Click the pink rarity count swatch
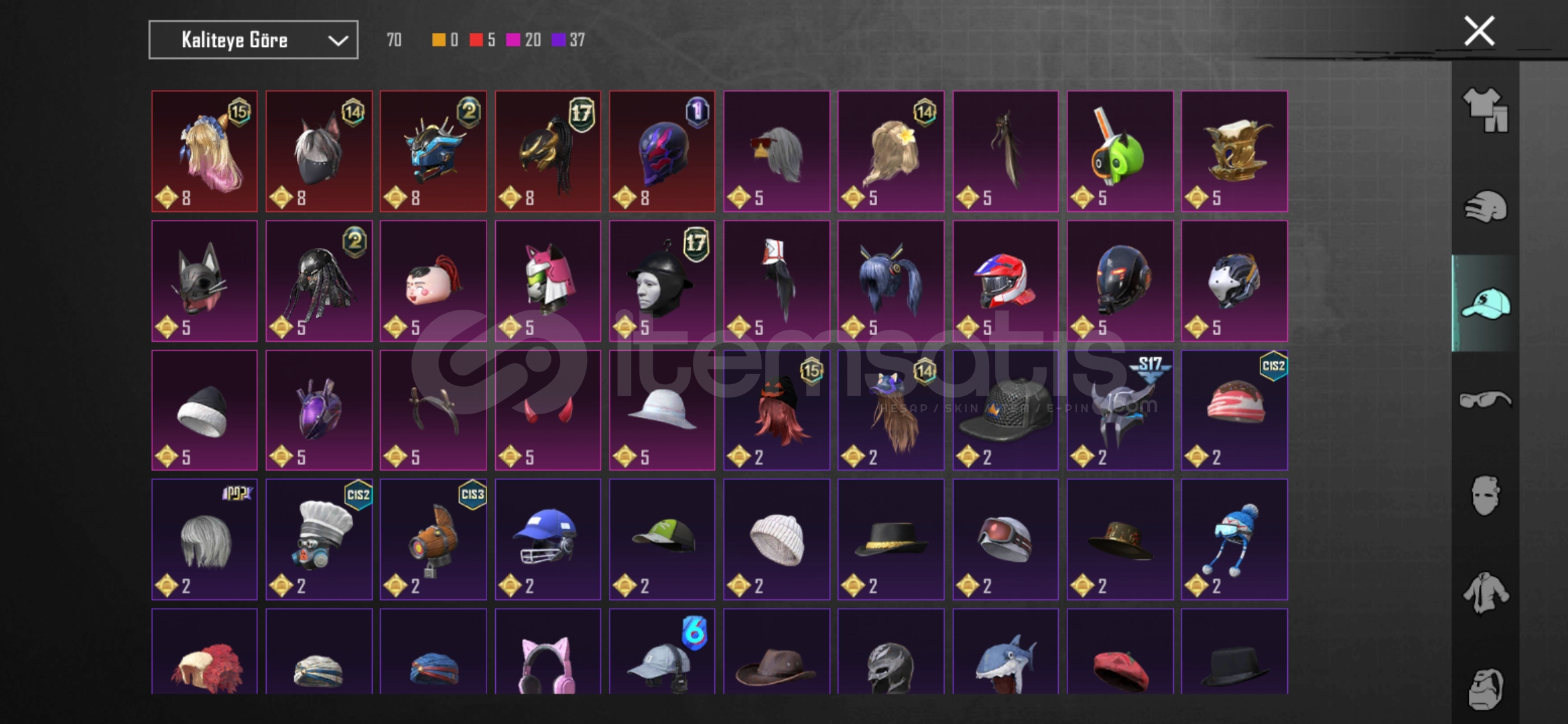The height and width of the screenshot is (724, 1568). point(513,40)
